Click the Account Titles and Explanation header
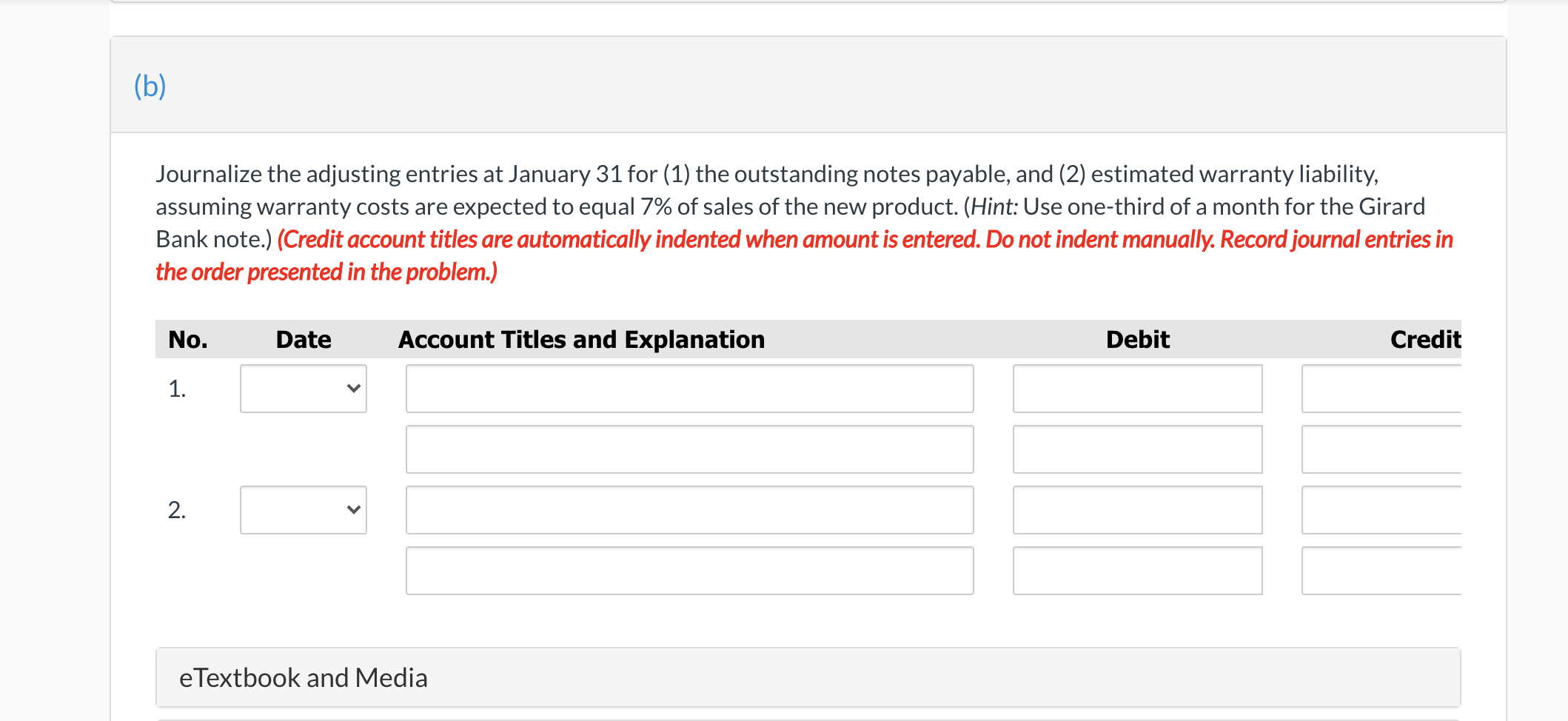This screenshot has height=721, width=1568. pyautogui.click(x=581, y=340)
